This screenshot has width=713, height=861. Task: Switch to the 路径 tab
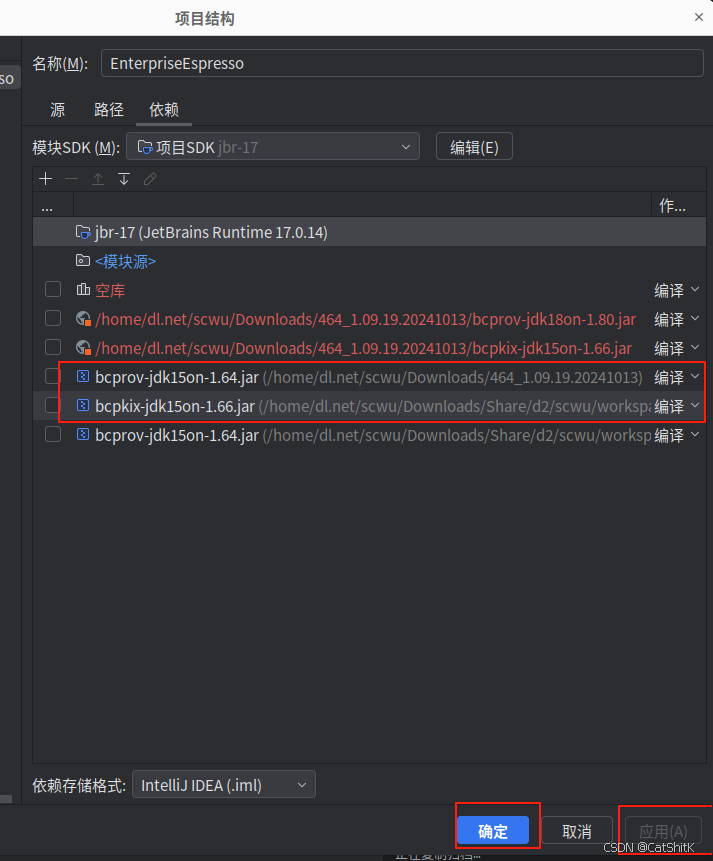[109, 109]
